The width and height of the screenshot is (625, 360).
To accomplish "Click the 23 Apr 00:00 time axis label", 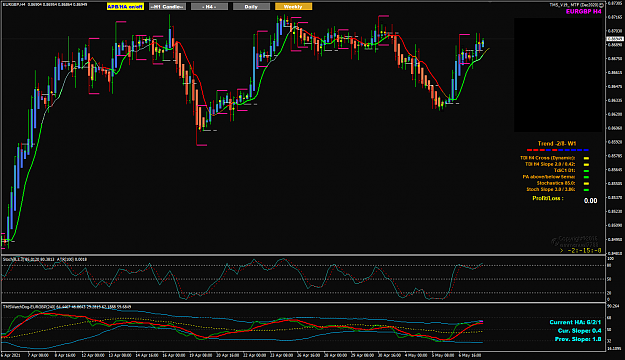I will (282, 355).
